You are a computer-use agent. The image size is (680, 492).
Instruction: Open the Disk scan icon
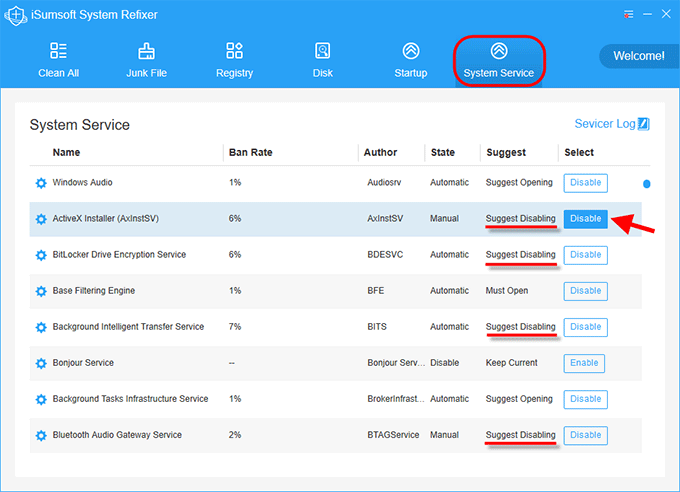[322, 51]
